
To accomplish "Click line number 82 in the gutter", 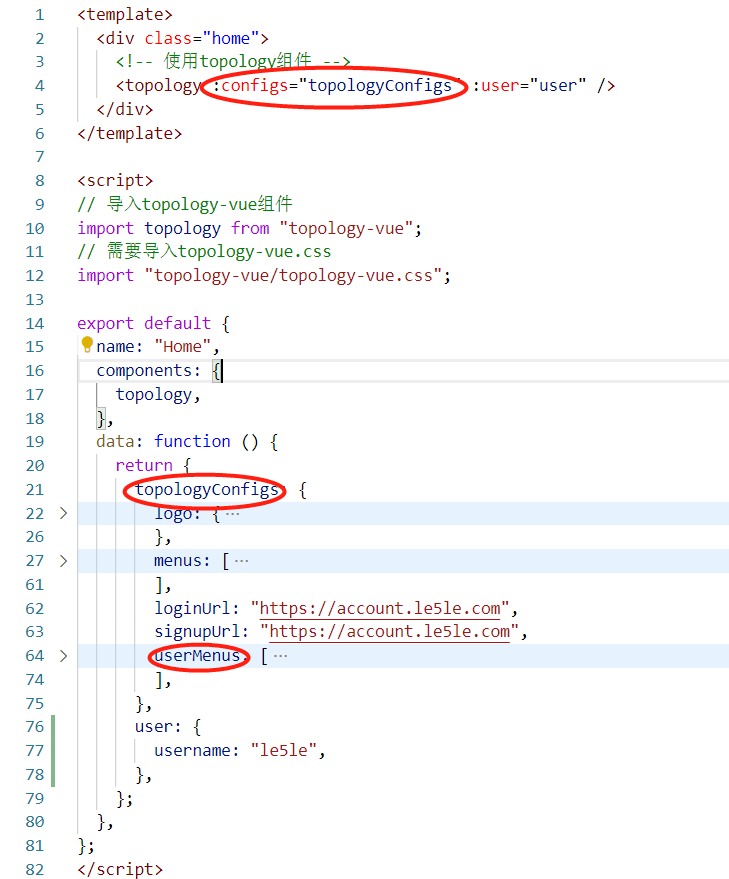I will [x=35, y=869].
